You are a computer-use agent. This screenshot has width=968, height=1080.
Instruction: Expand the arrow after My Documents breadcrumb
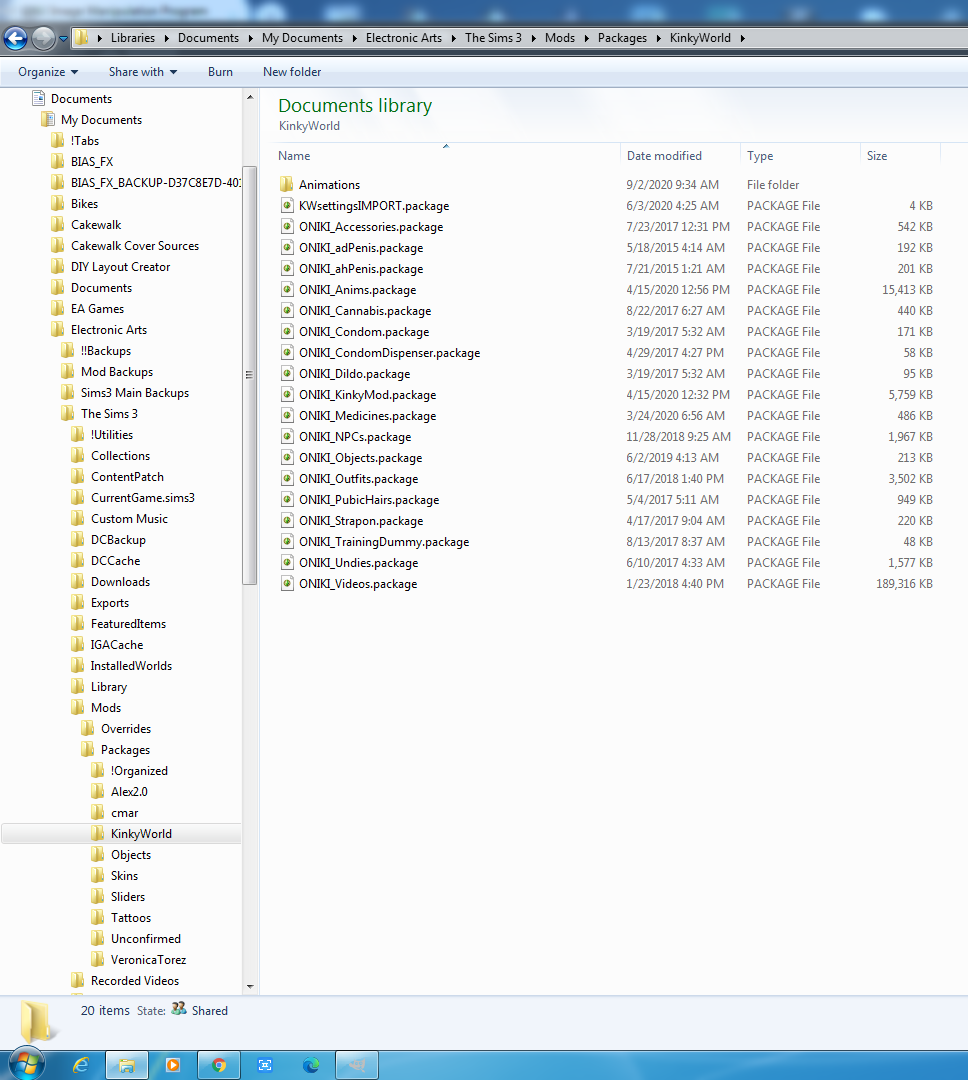coord(354,38)
